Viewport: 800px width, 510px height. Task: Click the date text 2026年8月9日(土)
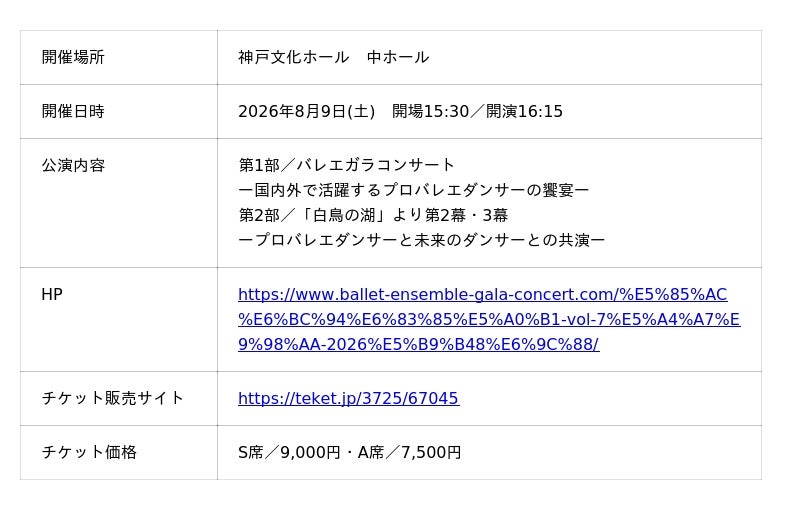[307, 111]
